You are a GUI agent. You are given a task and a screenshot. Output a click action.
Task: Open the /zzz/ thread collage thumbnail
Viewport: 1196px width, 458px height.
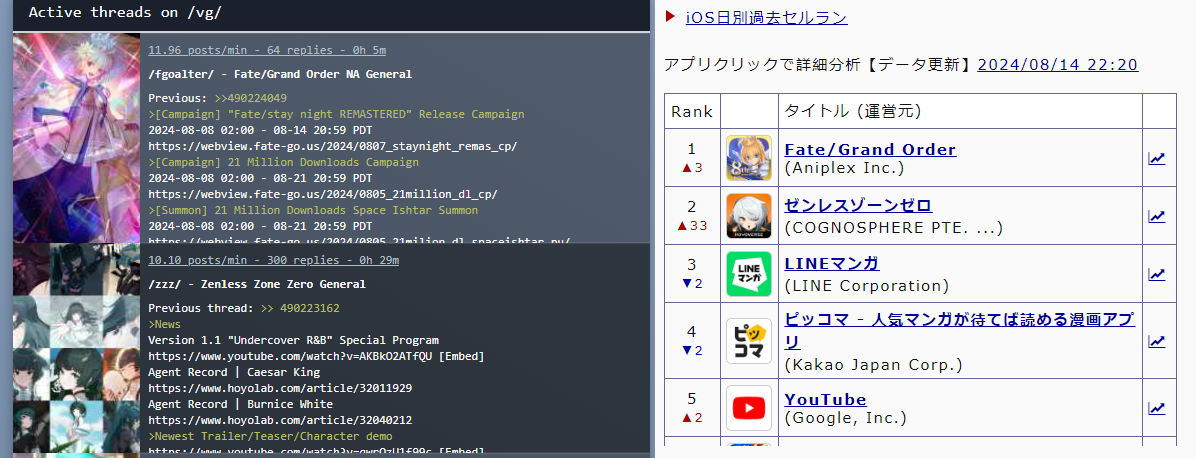(76, 348)
